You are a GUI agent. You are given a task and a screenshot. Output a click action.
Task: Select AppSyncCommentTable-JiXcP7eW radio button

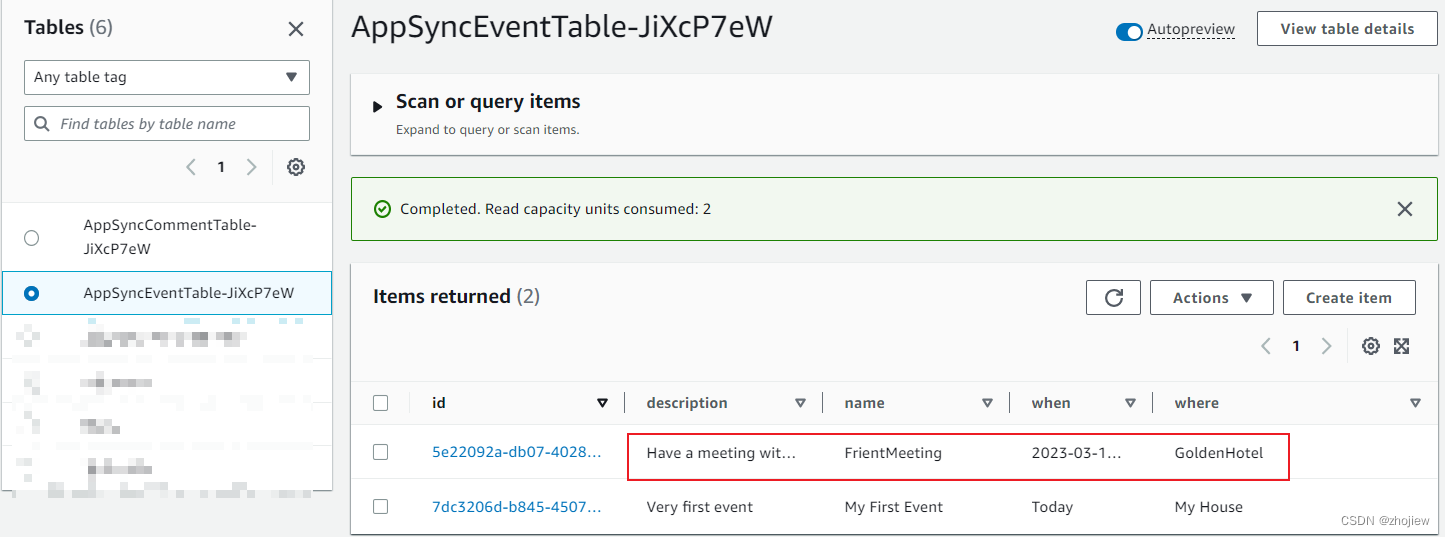[32, 238]
